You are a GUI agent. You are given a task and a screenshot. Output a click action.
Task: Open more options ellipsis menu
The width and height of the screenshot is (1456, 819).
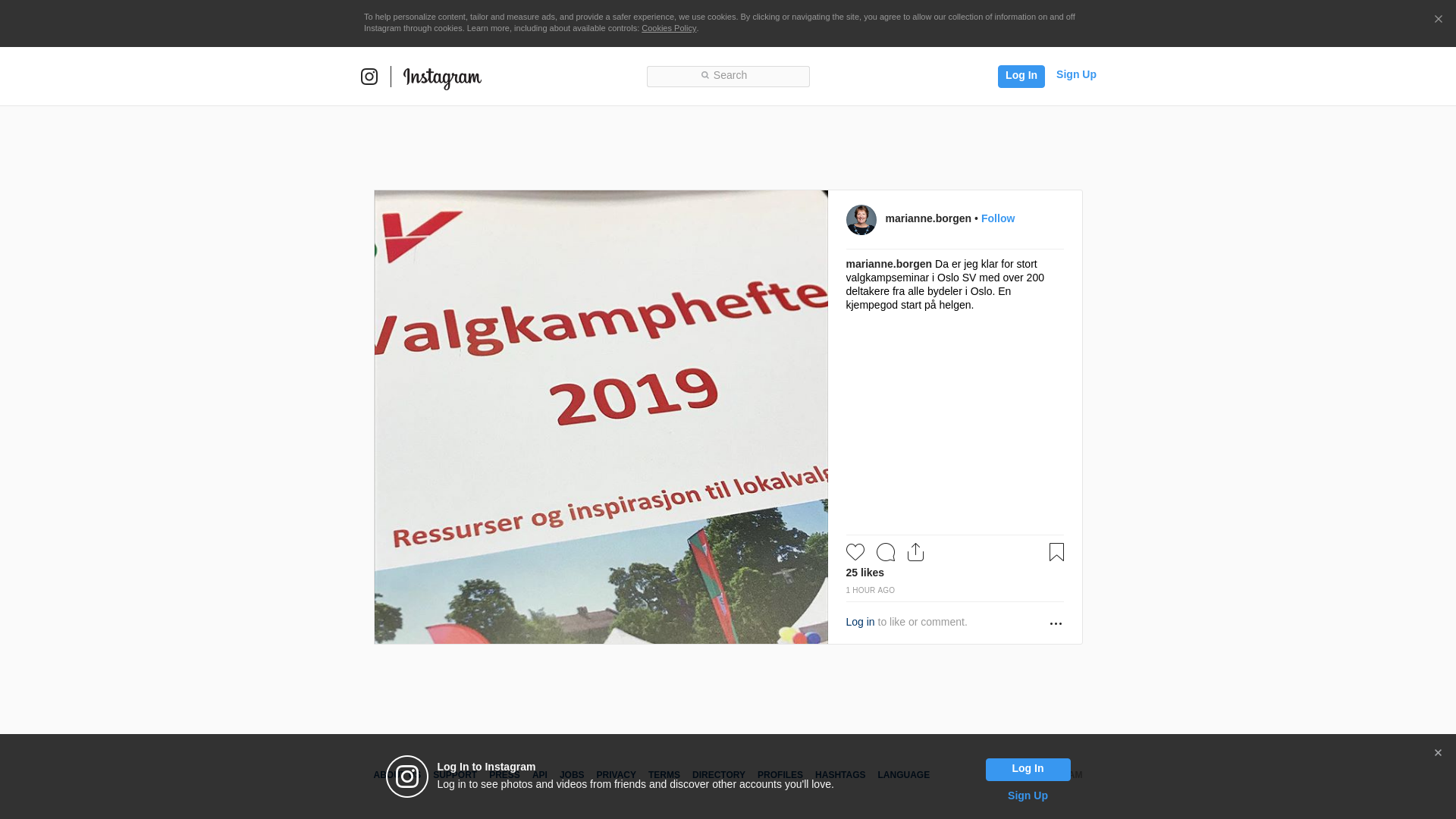(1056, 623)
